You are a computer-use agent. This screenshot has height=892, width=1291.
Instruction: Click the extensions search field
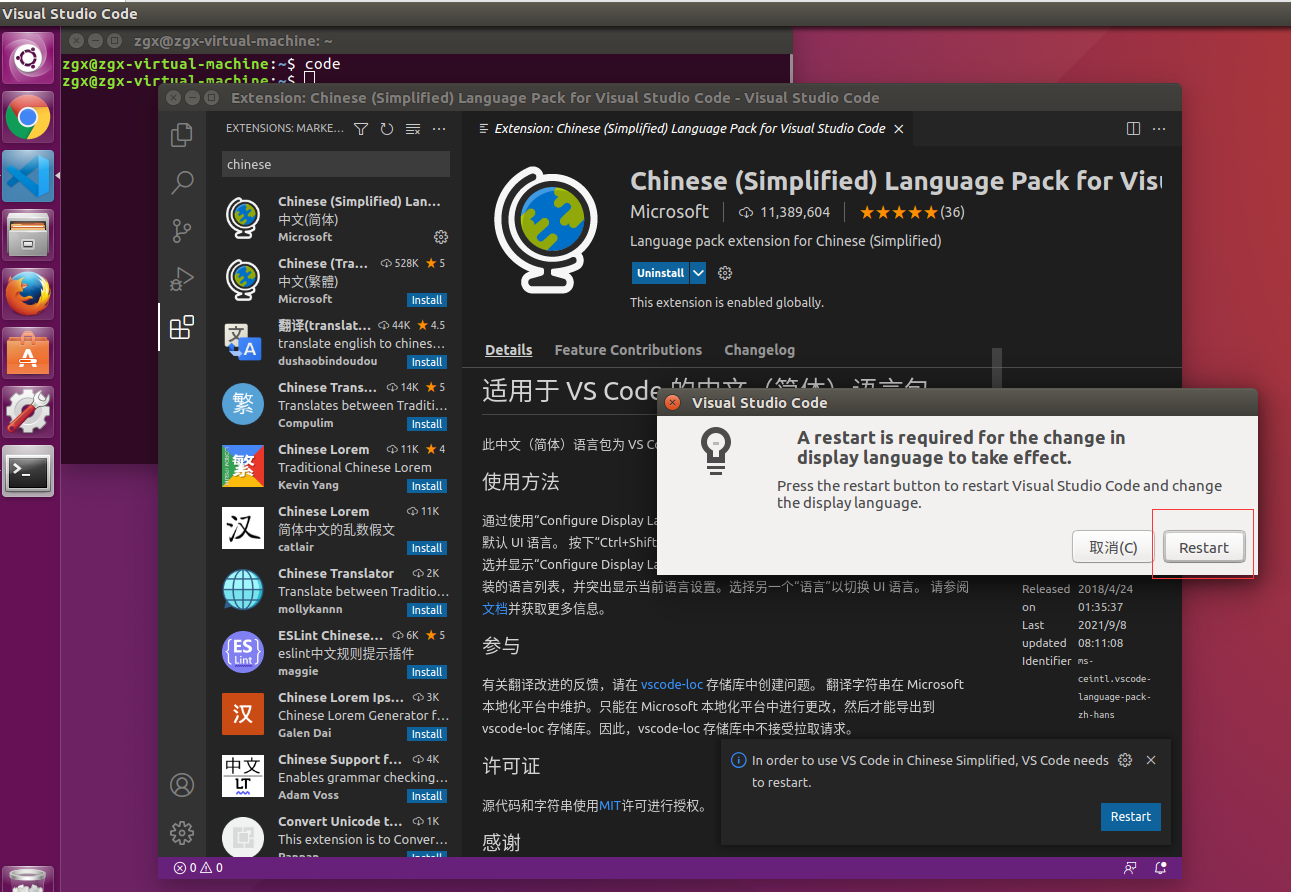(x=336, y=164)
